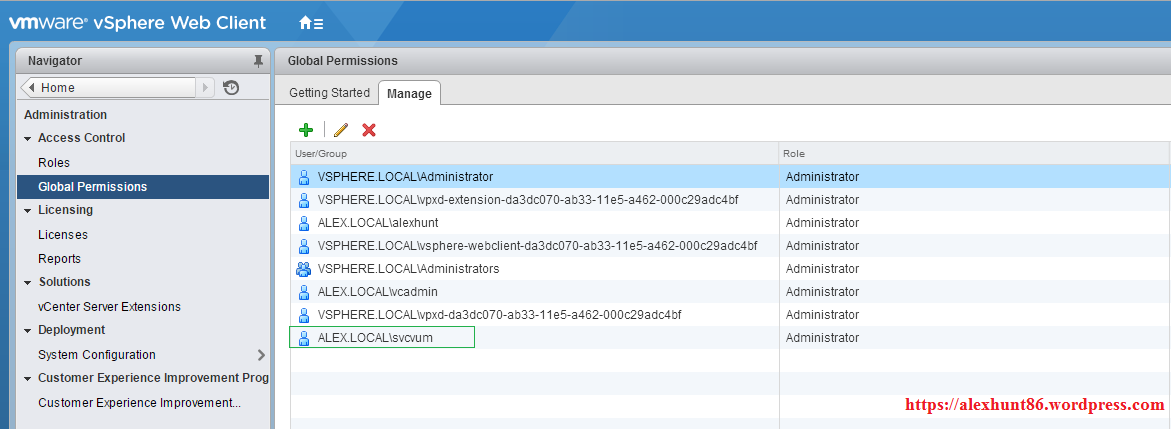Sort by the User/Group column header
Viewport: 1171px width, 429px height.
click(x=534, y=154)
